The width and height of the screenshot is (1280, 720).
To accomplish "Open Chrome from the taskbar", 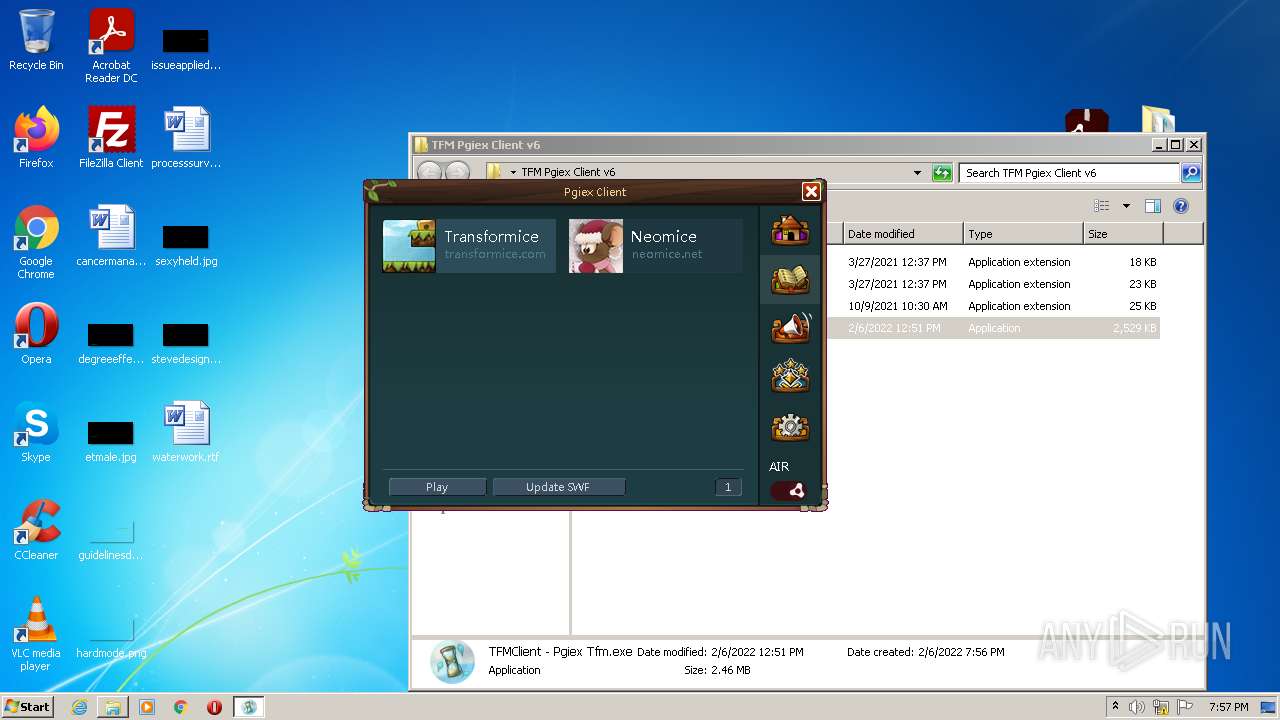I will tap(181, 707).
